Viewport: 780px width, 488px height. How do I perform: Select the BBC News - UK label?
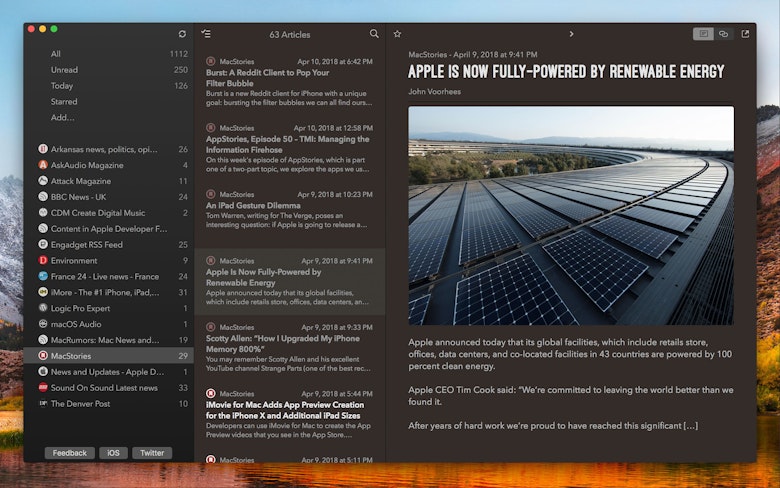(78, 196)
